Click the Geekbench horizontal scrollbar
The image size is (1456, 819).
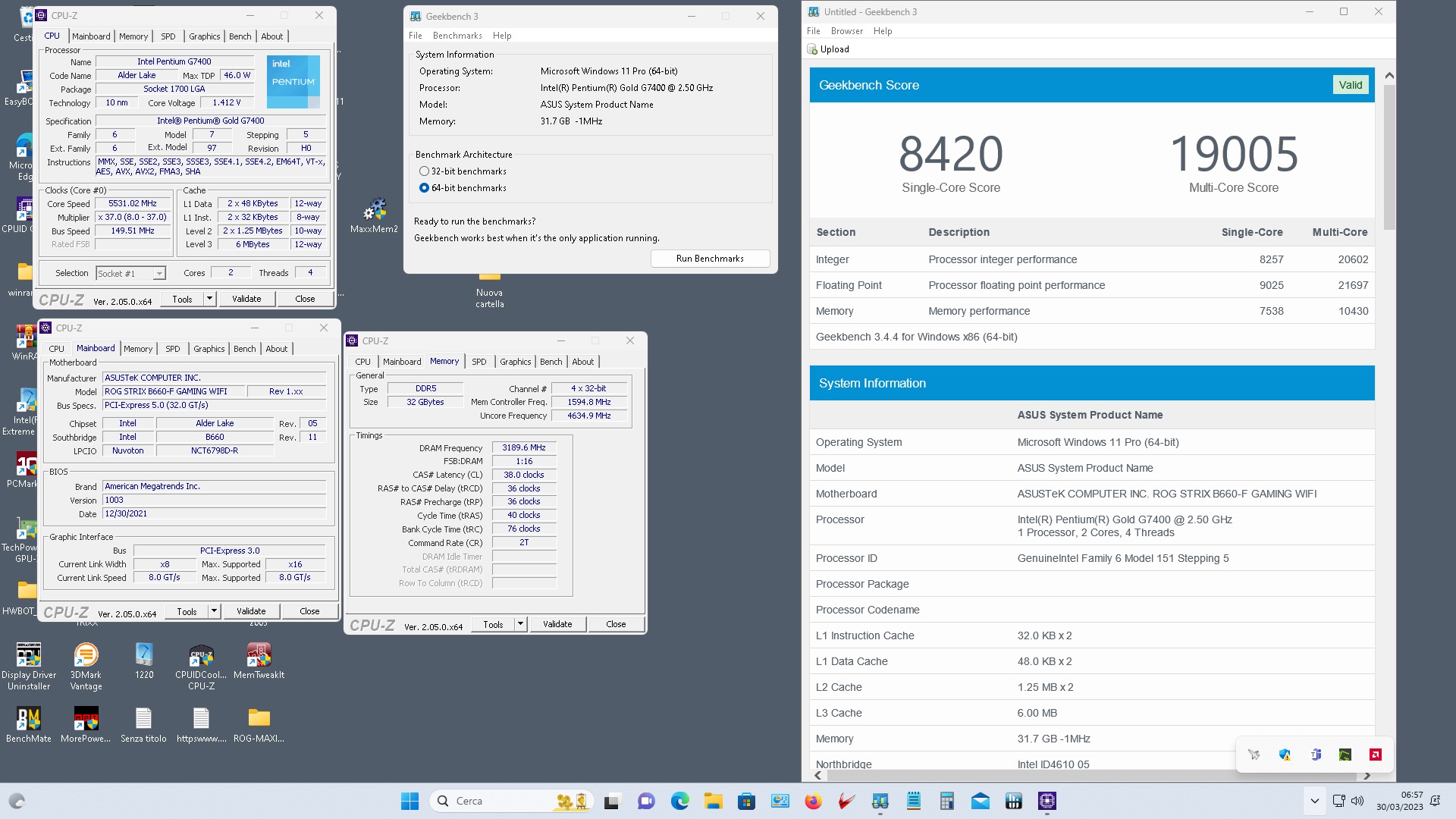pos(1092,775)
